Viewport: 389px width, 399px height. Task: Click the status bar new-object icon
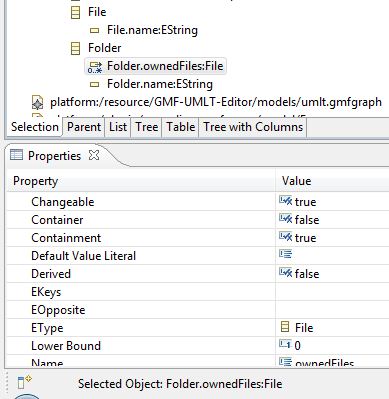24,382
